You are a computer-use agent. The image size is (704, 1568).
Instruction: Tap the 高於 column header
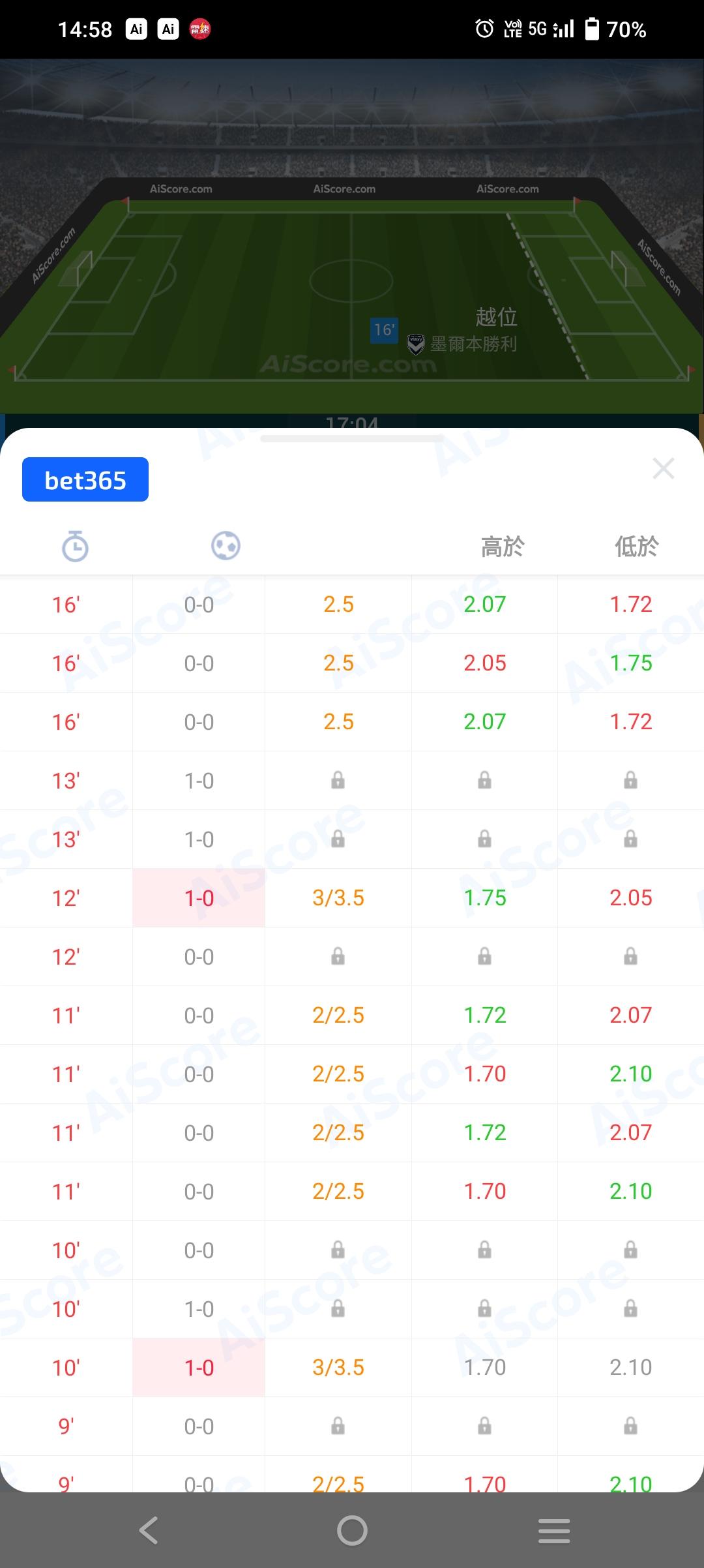click(502, 547)
